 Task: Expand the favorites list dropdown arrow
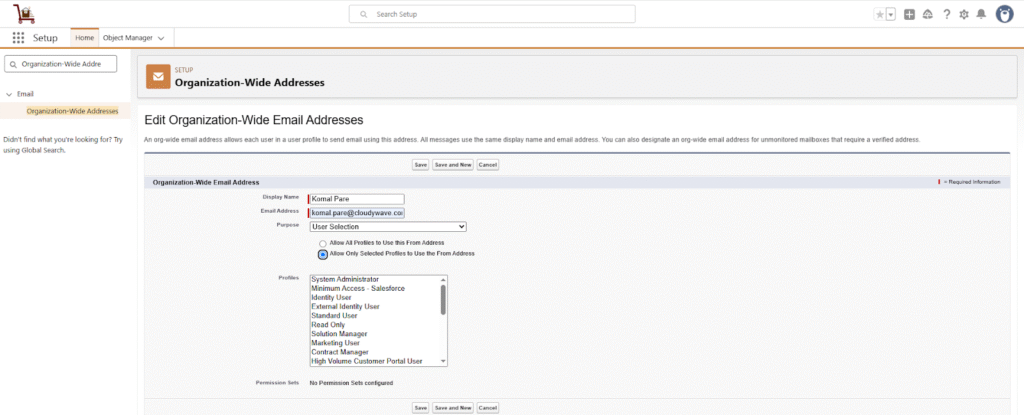(890, 14)
